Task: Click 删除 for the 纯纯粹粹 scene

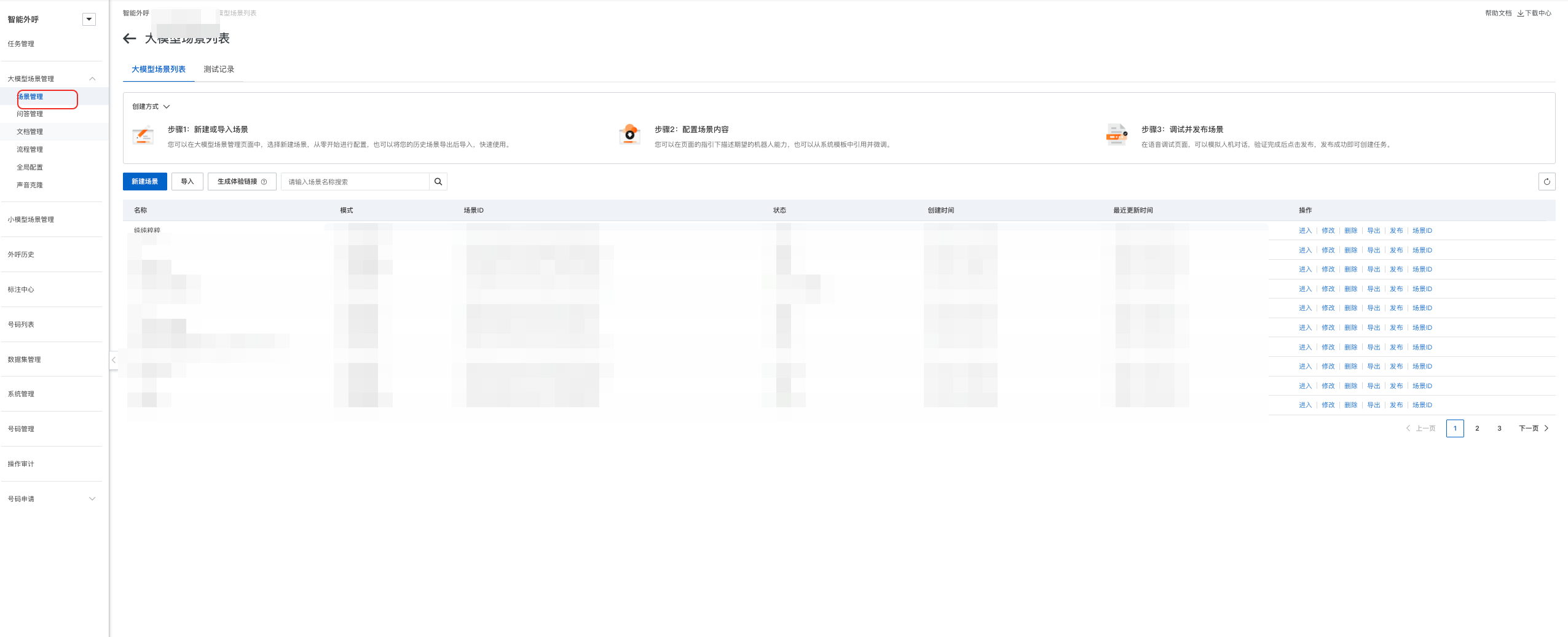Action: pyautogui.click(x=1350, y=231)
